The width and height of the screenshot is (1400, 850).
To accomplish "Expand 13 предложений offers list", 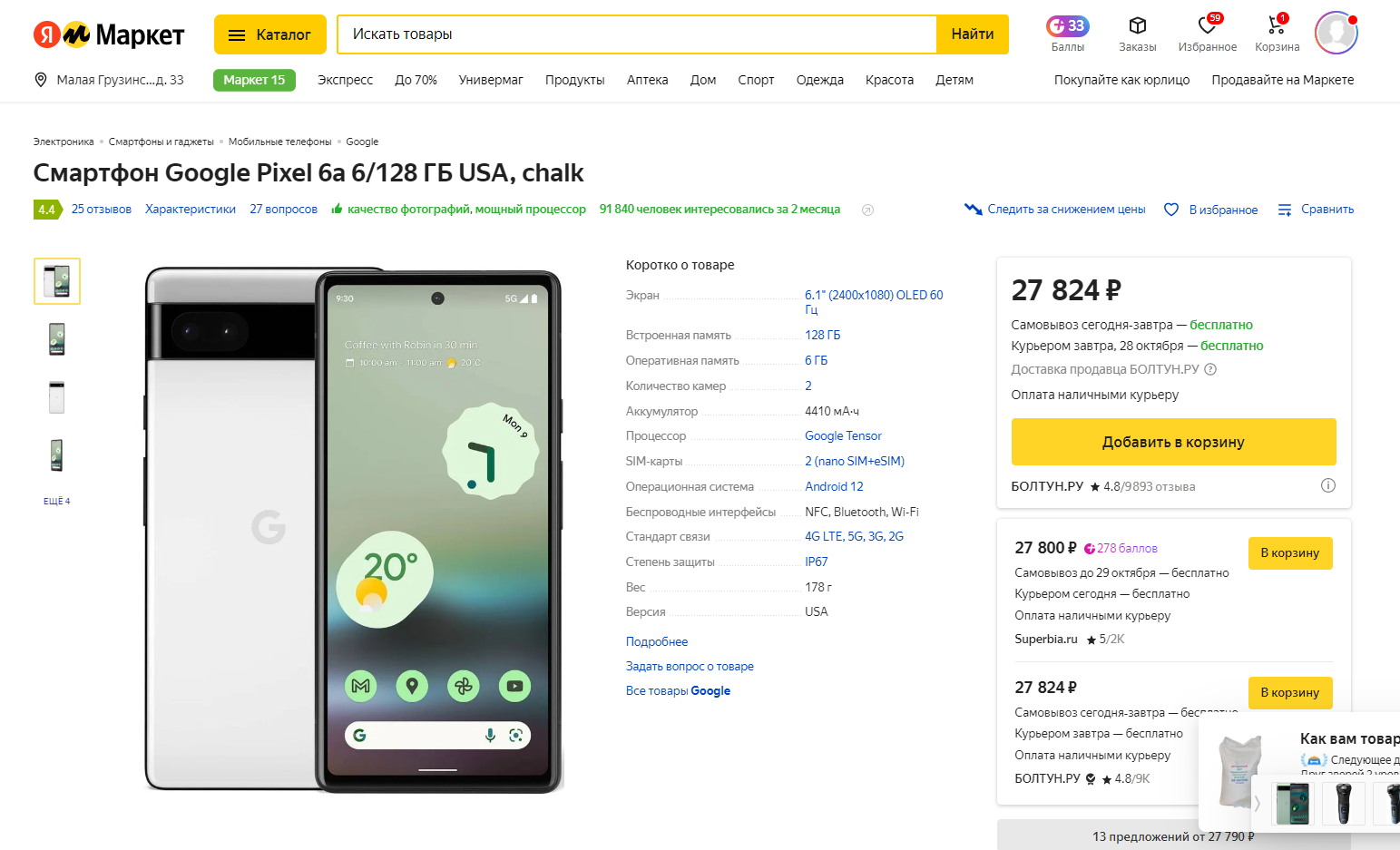I will click(x=1172, y=836).
